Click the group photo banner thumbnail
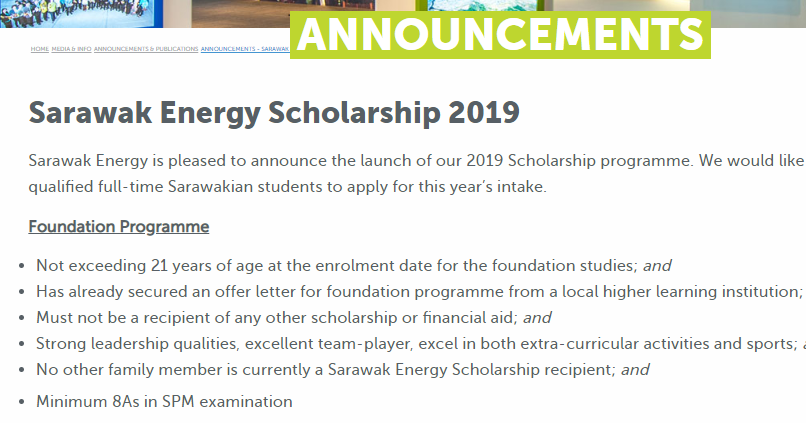The image size is (806, 423). 81,13
